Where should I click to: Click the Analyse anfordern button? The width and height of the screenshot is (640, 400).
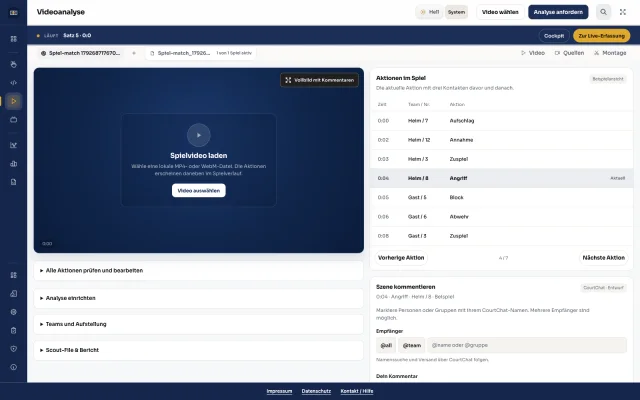point(558,12)
